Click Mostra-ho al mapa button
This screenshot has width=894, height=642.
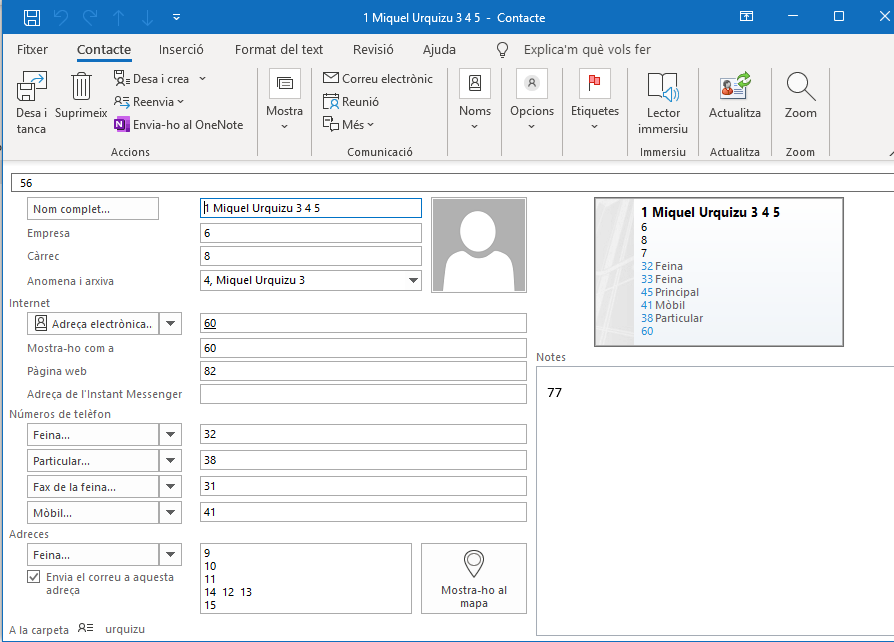coord(473,579)
